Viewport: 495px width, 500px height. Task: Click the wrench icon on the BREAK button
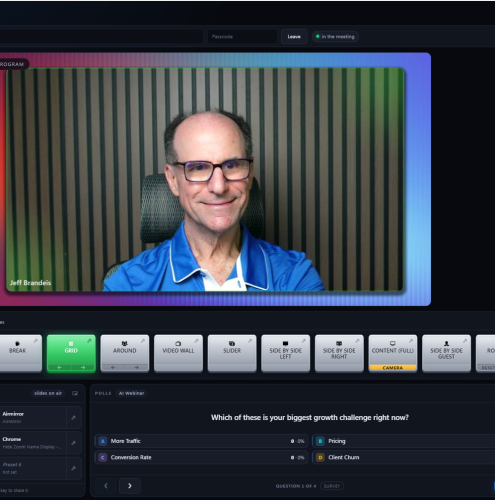point(36,341)
